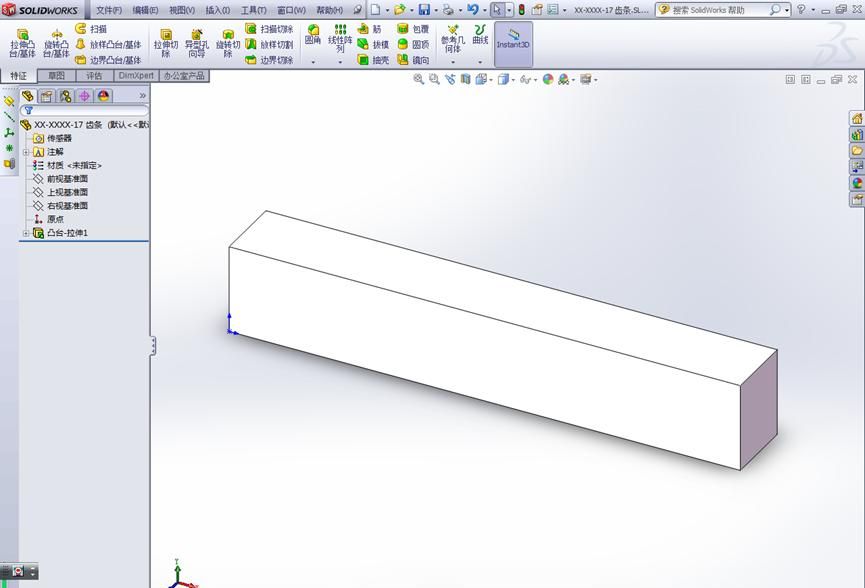
Task: Open the 参考几何体 dropdown arrow
Action: pyautogui.click(x=452, y=60)
